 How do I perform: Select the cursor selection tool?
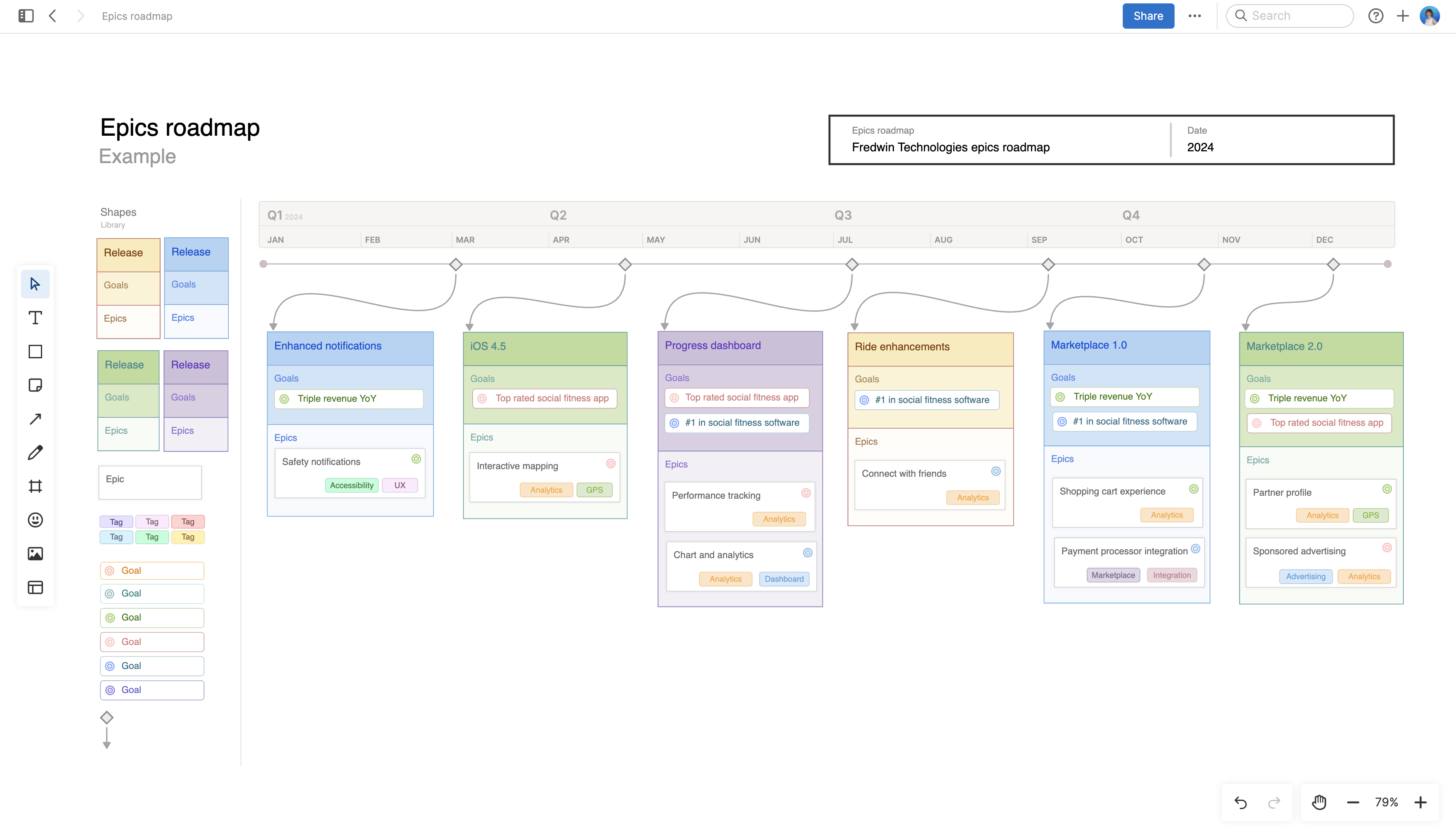[x=35, y=284]
